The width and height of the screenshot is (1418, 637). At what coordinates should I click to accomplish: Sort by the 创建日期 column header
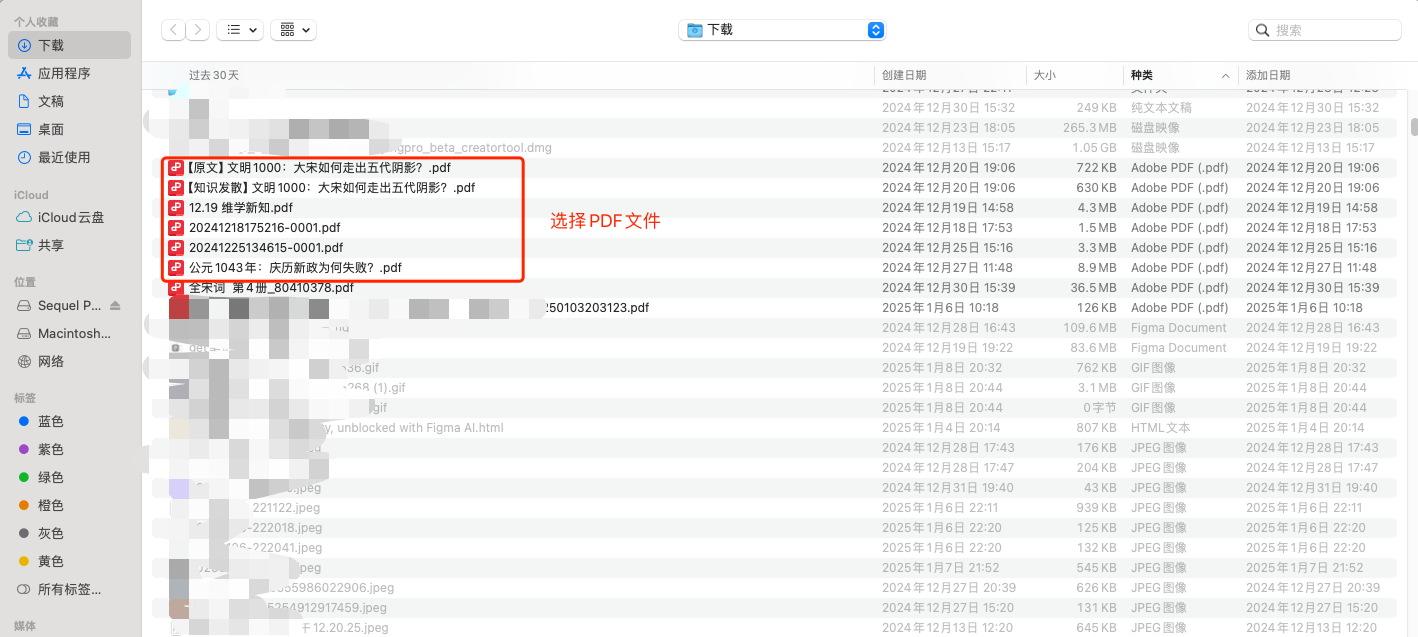click(x=904, y=75)
